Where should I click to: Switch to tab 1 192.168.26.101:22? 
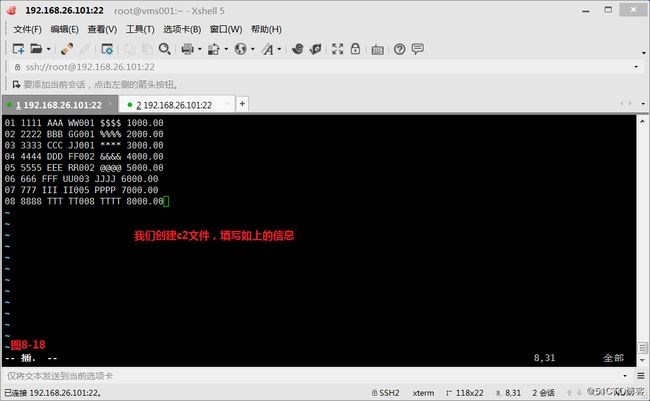[59, 105]
